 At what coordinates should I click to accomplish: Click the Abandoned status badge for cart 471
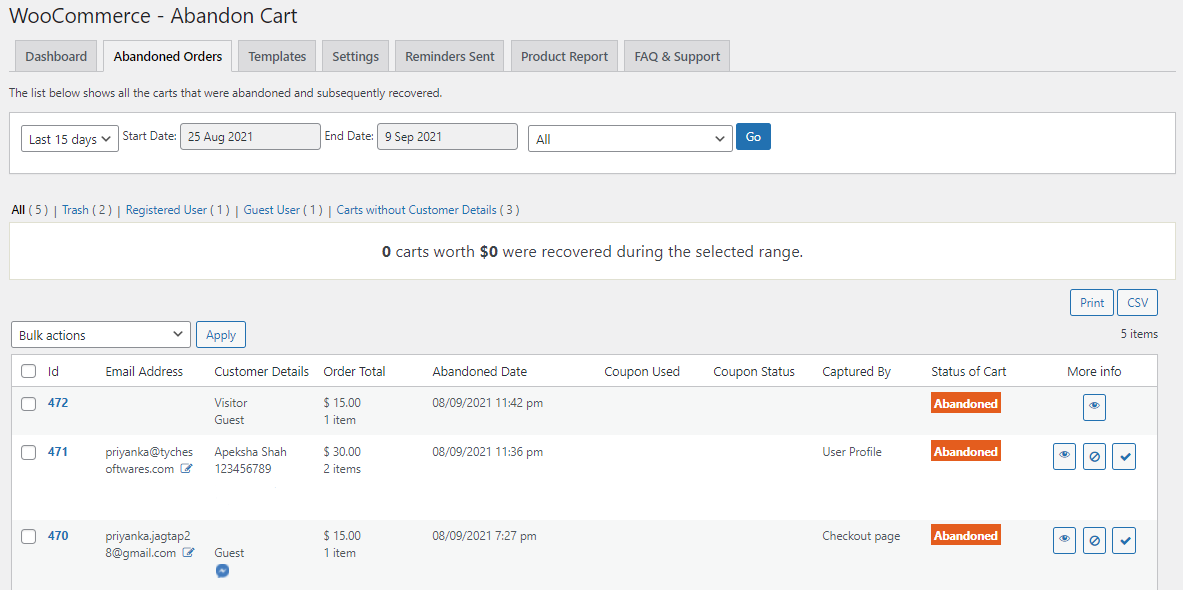(966, 451)
